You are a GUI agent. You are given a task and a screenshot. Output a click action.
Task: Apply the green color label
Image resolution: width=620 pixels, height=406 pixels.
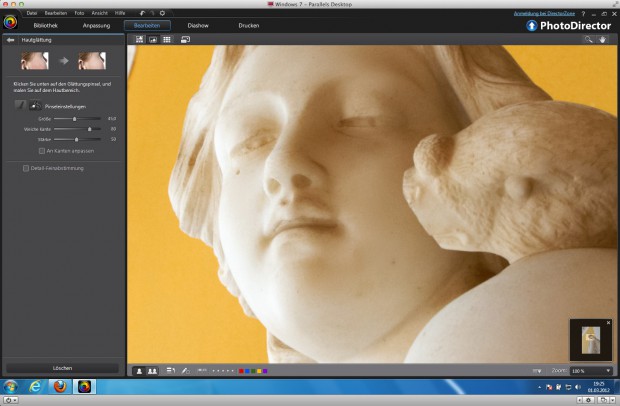click(x=253, y=371)
